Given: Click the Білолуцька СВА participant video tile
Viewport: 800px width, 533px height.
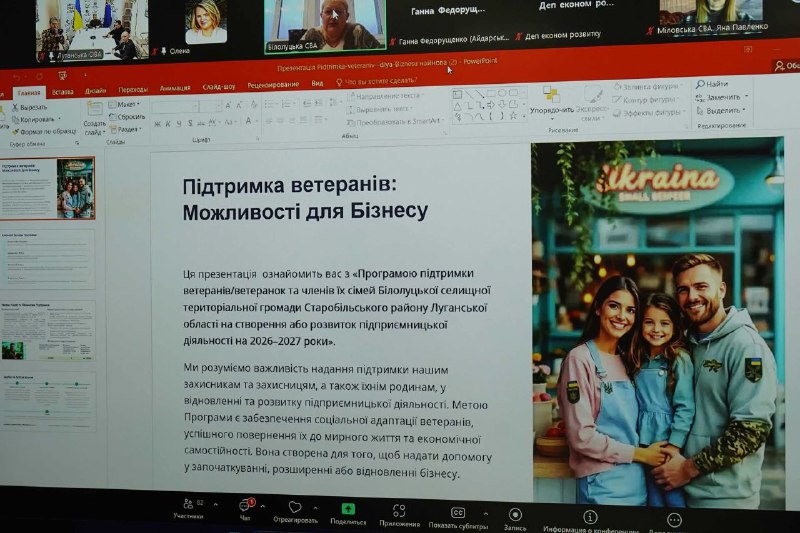Looking at the screenshot, I should 324,24.
